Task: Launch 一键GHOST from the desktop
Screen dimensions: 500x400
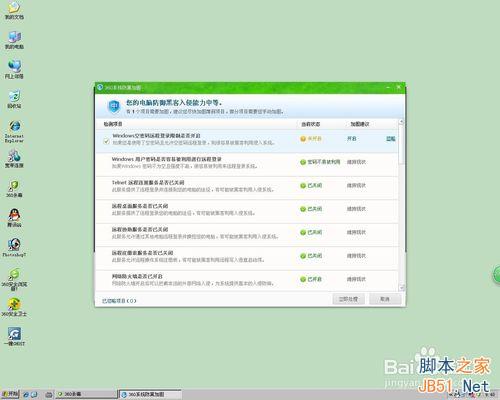Action: [x=14, y=336]
